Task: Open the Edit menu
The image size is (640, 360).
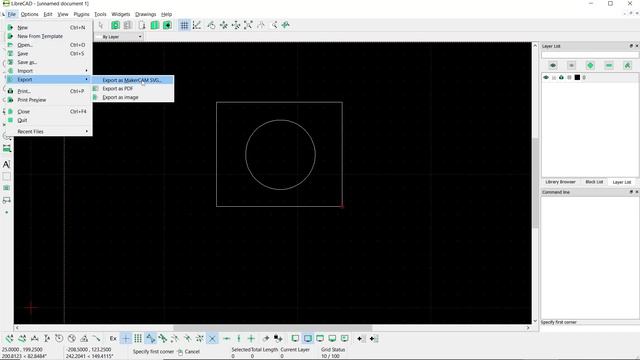Action: click(x=48, y=14)
